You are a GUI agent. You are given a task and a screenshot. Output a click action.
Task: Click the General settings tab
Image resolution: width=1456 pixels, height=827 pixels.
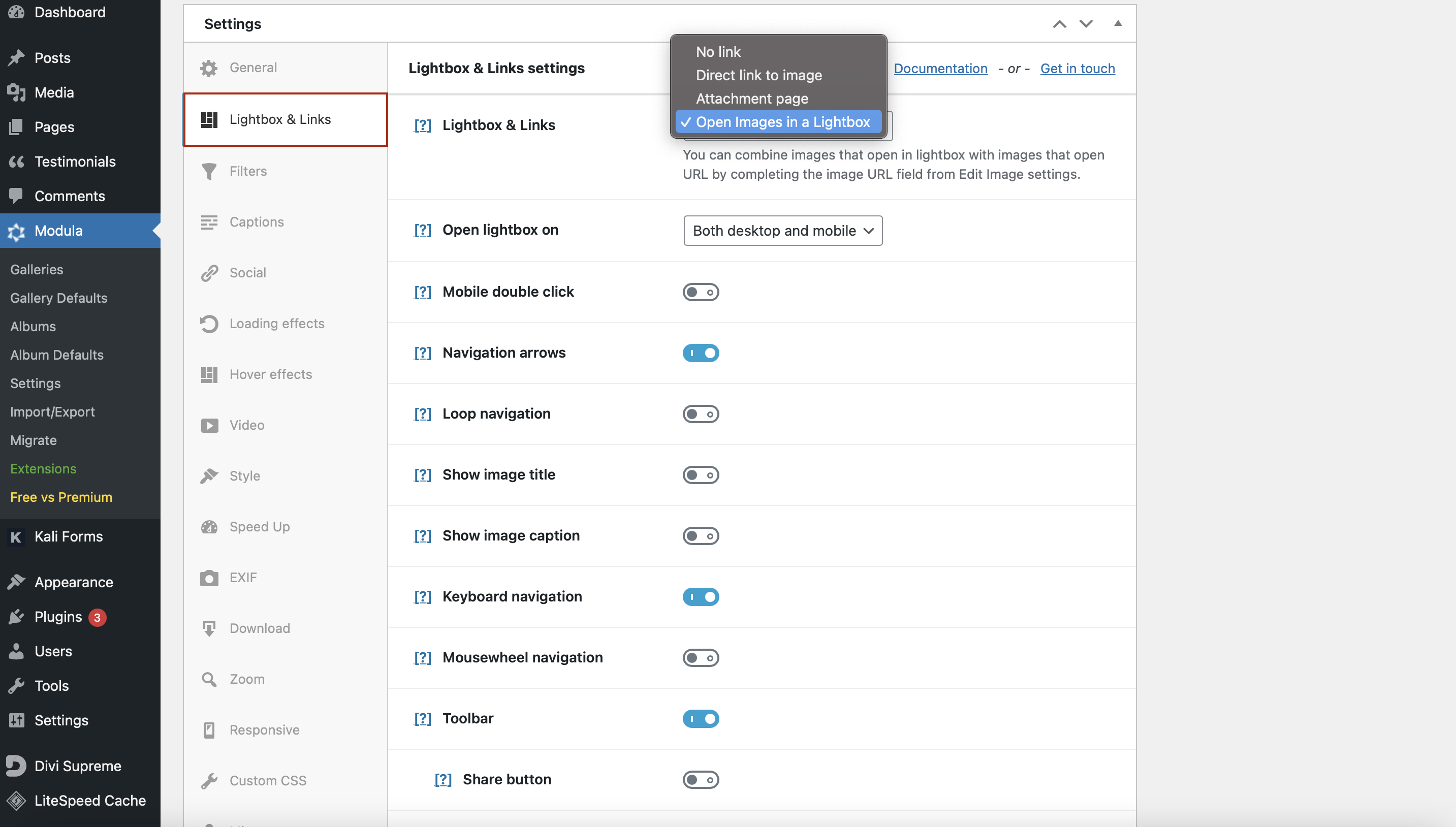point(252,67)
